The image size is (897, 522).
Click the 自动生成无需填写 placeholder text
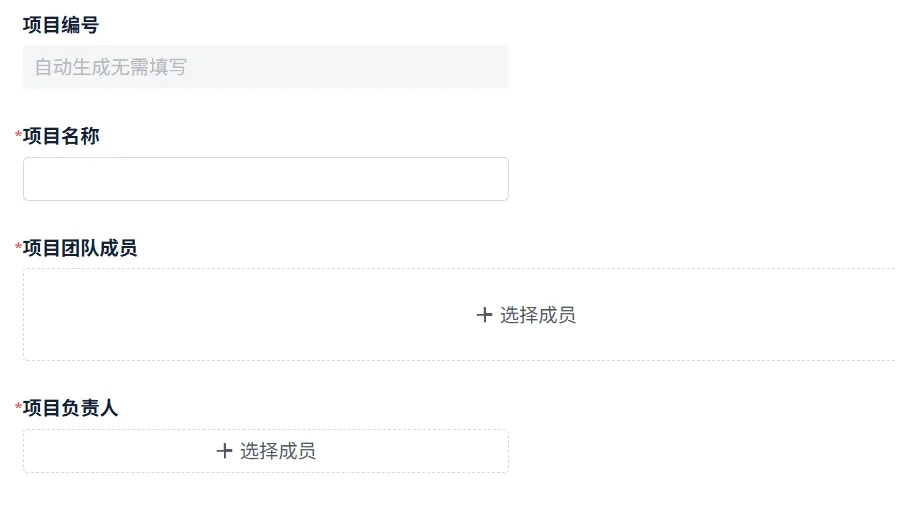(111, 68)
